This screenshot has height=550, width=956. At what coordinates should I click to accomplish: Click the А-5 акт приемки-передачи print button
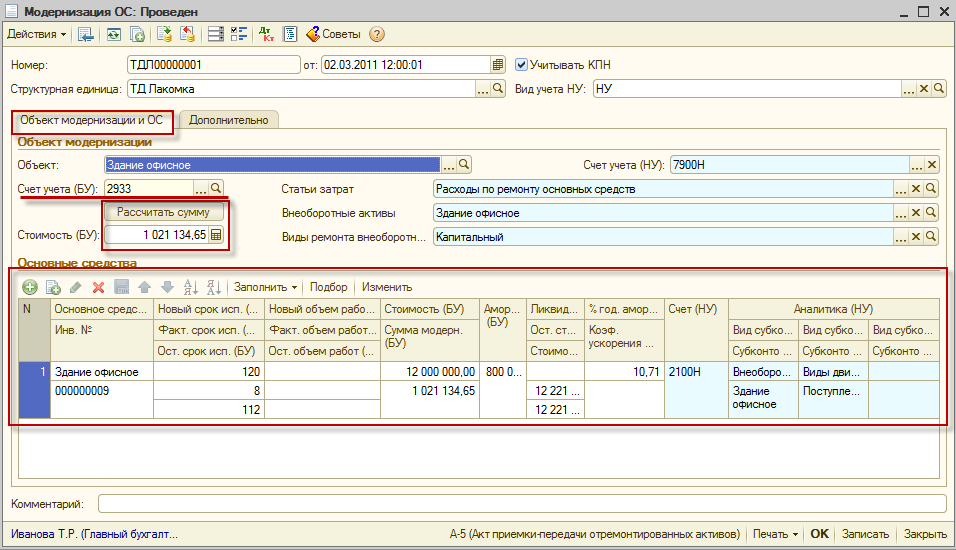tap(594, 534)
